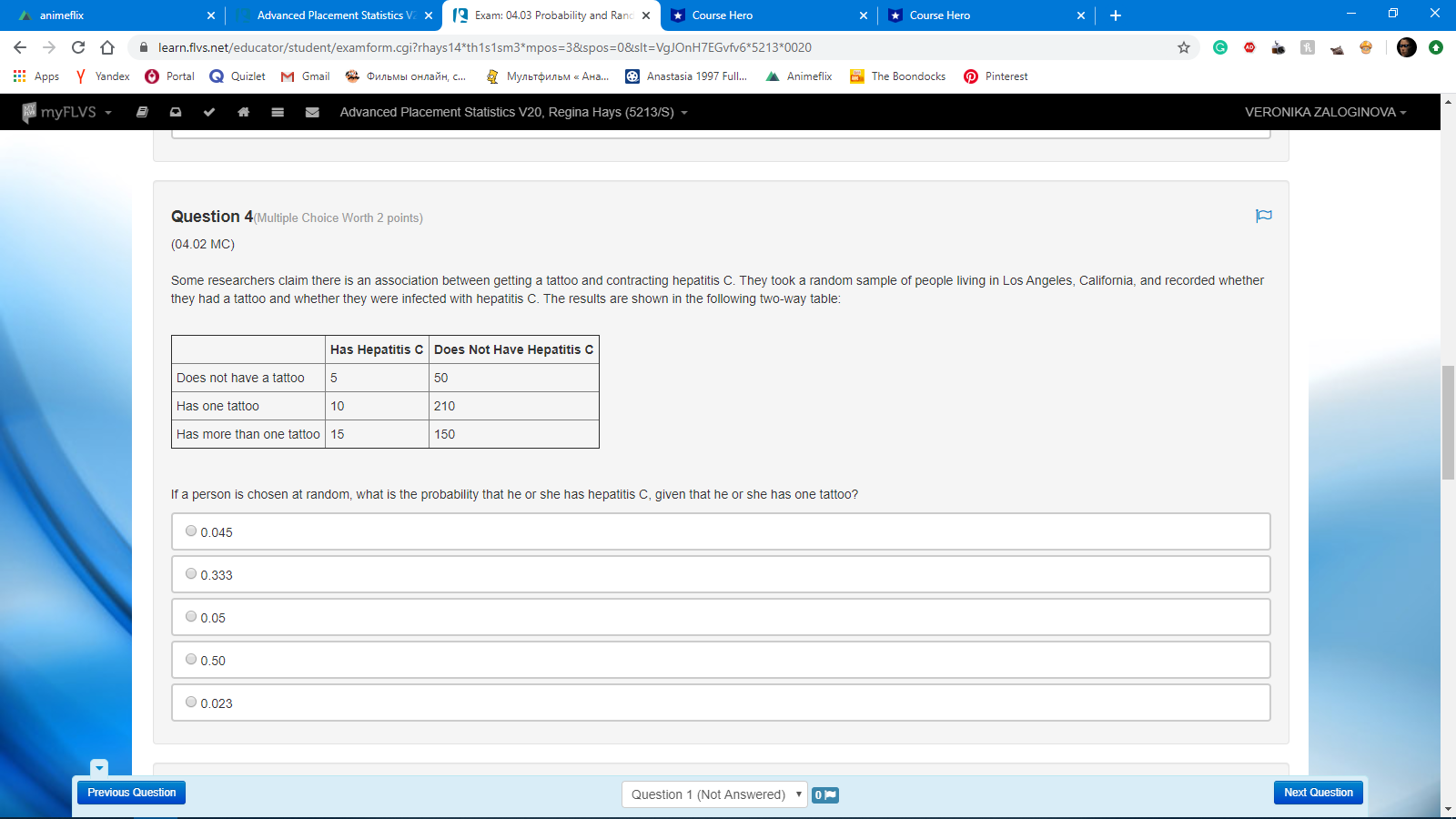The image size is (1456, 819).
Task: Click the 'Has one tattoo' table row label
Action: [x=217, y=406]
